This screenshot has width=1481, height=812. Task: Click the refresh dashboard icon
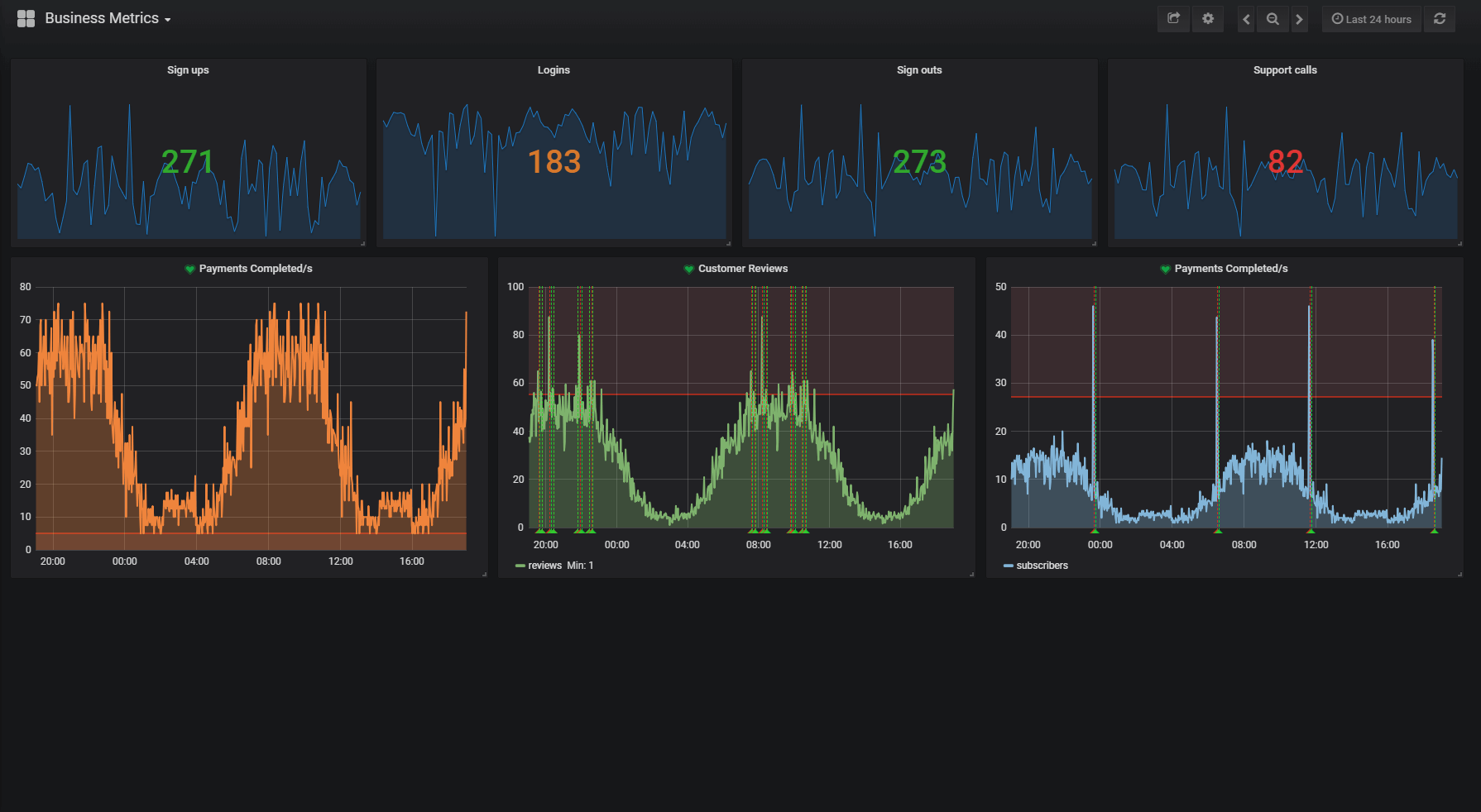pos(1440,19)
